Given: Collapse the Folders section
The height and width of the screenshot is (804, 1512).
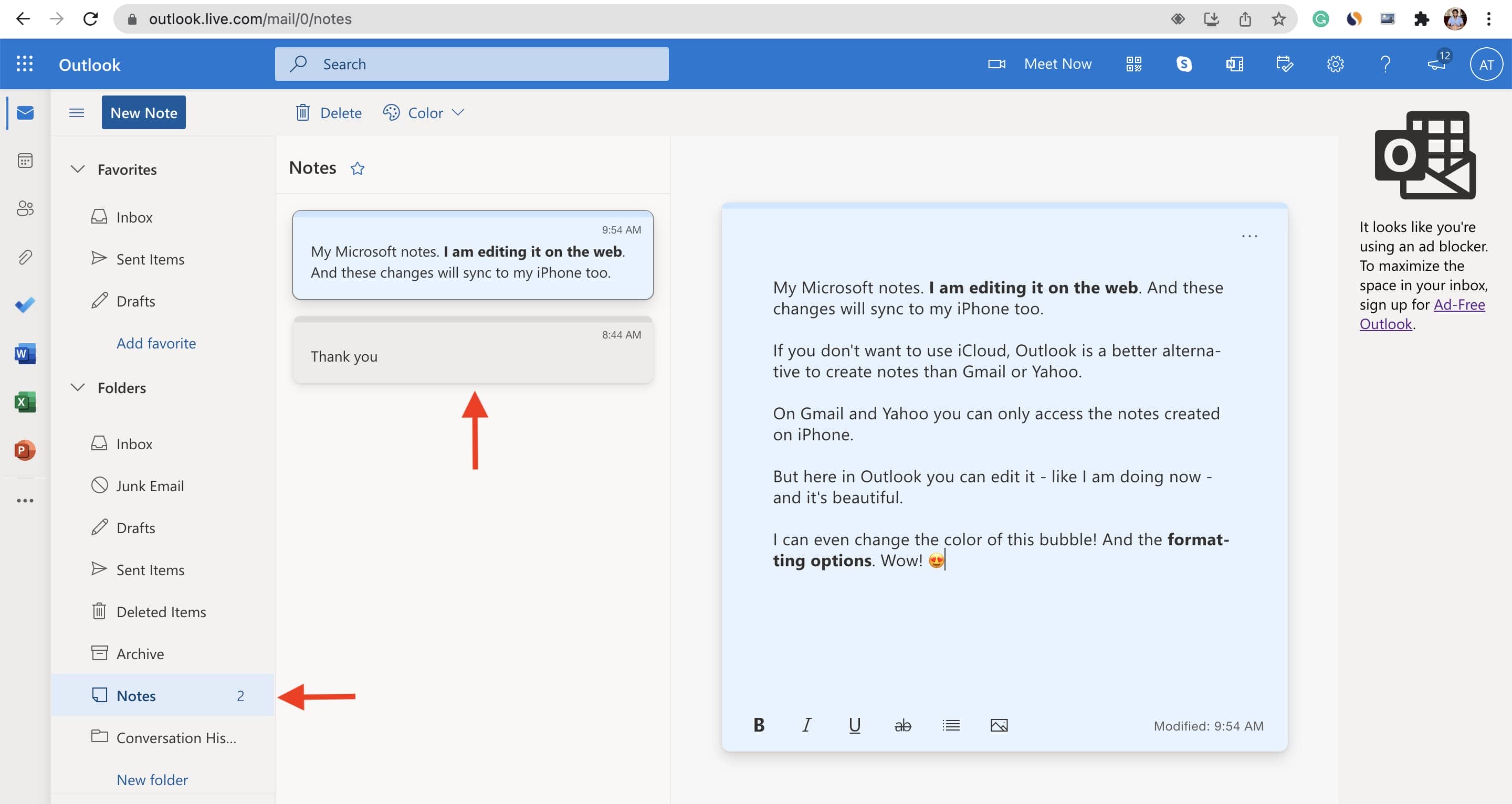Looking at the screenshot, I should pyautogui.click(x=77, y=387).
